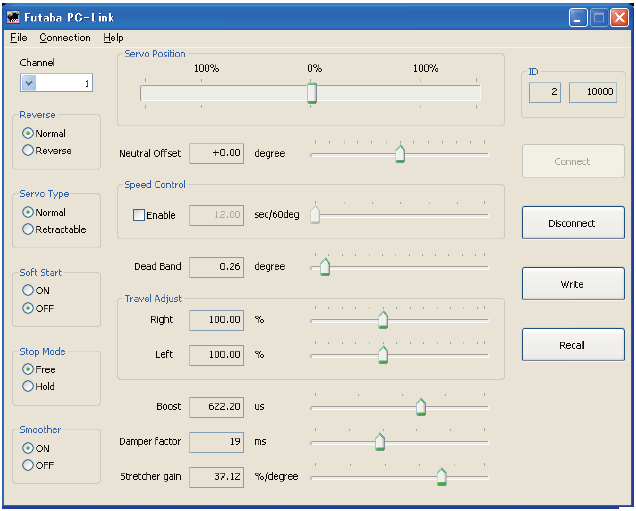This screenshot has width=636, height=511.
Task: Click the ID field showing 10000
Action: (x=593, y=92)
